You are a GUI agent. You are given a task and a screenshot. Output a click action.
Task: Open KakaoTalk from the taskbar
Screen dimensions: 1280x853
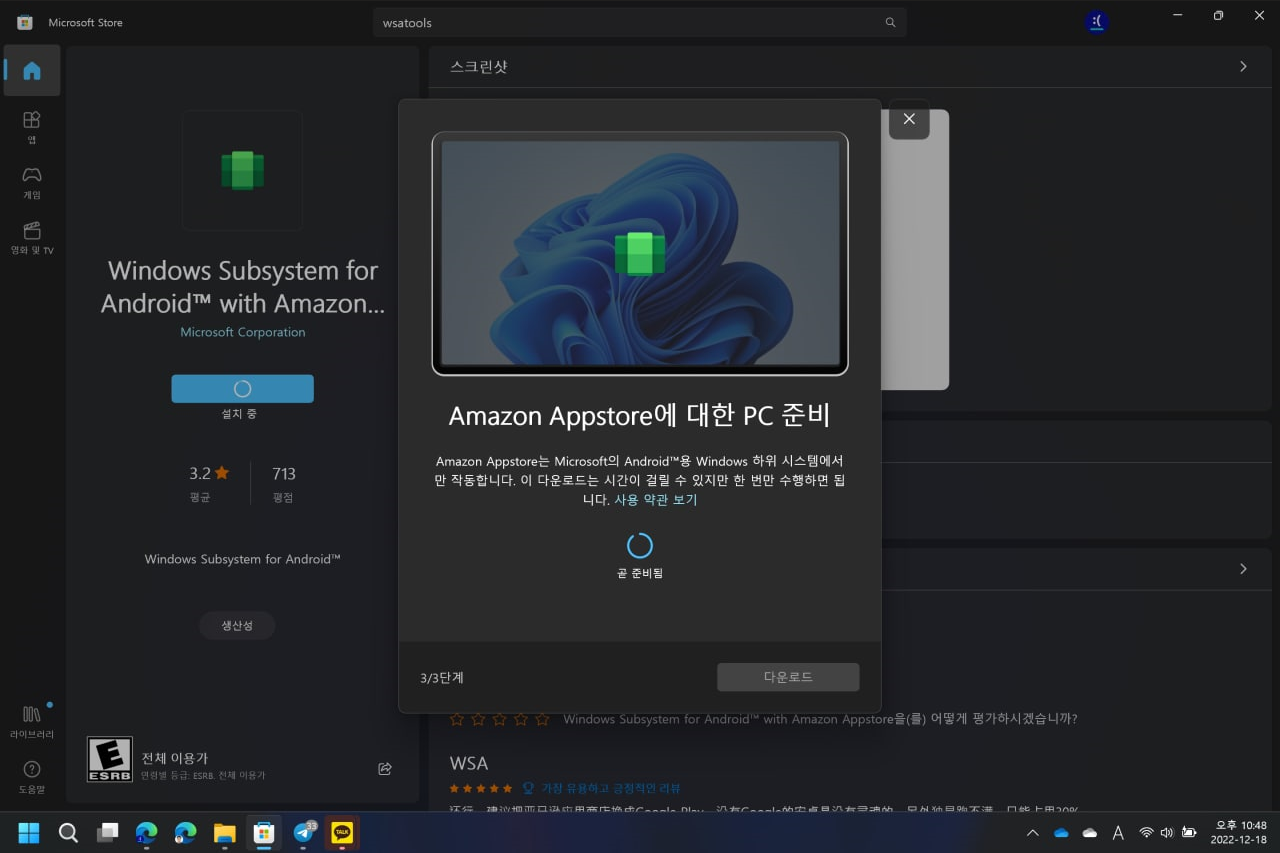click(342, 832)
